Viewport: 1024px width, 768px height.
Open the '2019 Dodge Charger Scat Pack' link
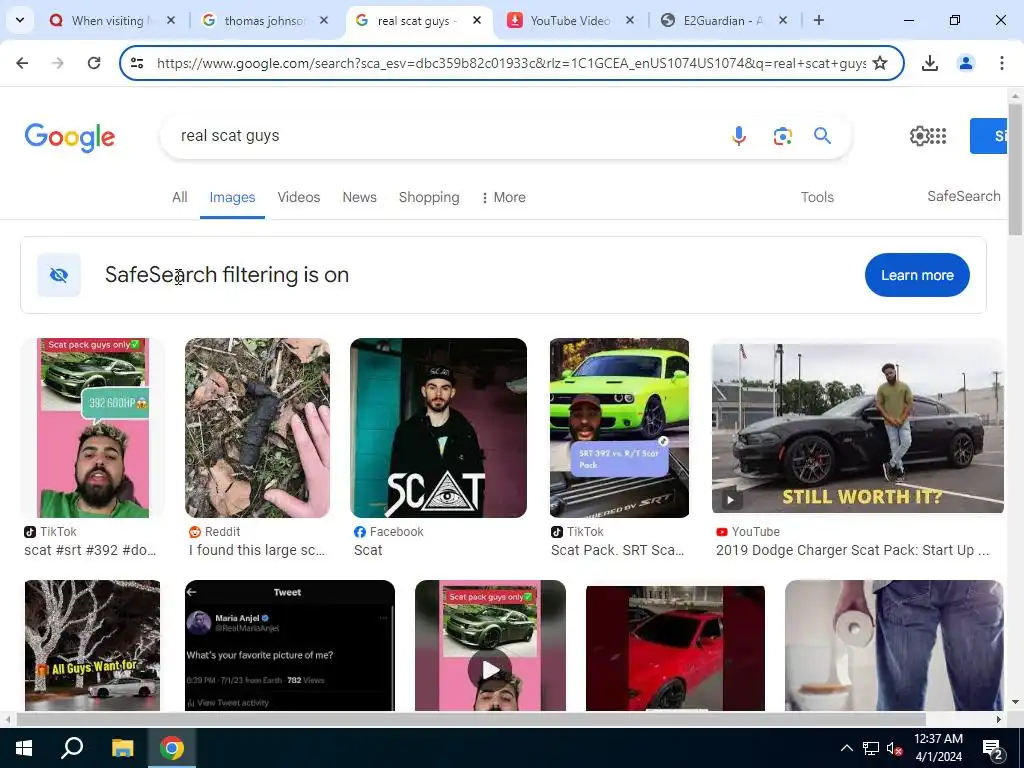tap(852, 550)
